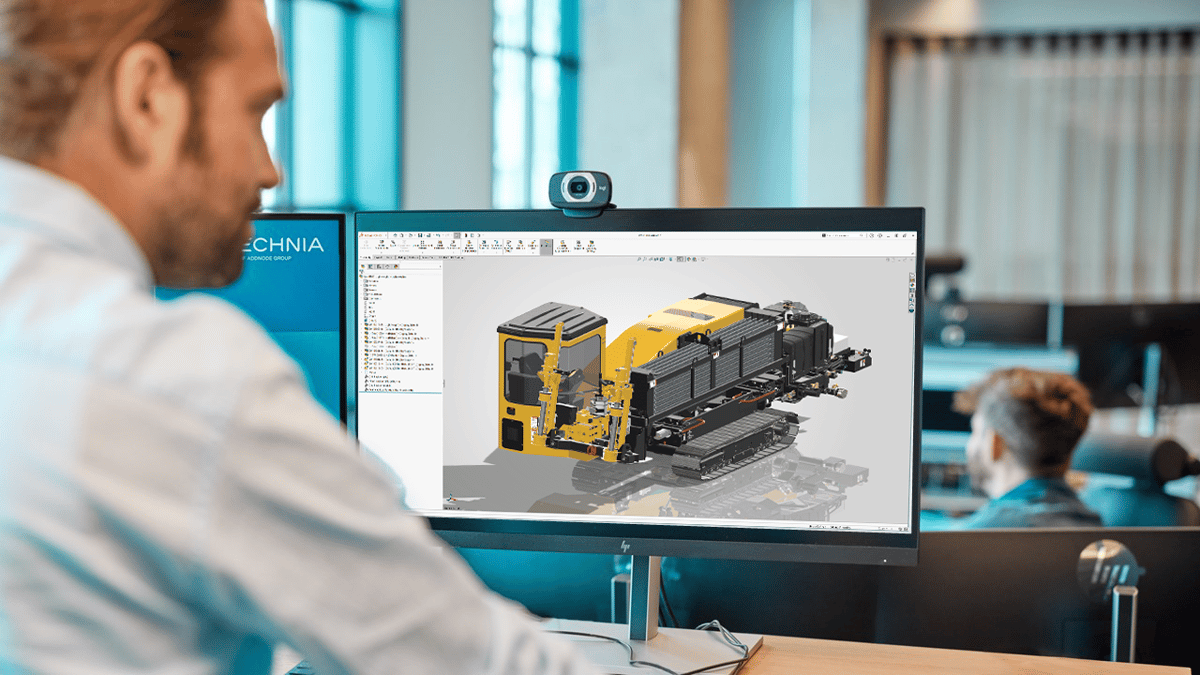Activate the highlighted Select arrow tool
Viewport: 1200px width, 675px height.
[x=457, y=235]
